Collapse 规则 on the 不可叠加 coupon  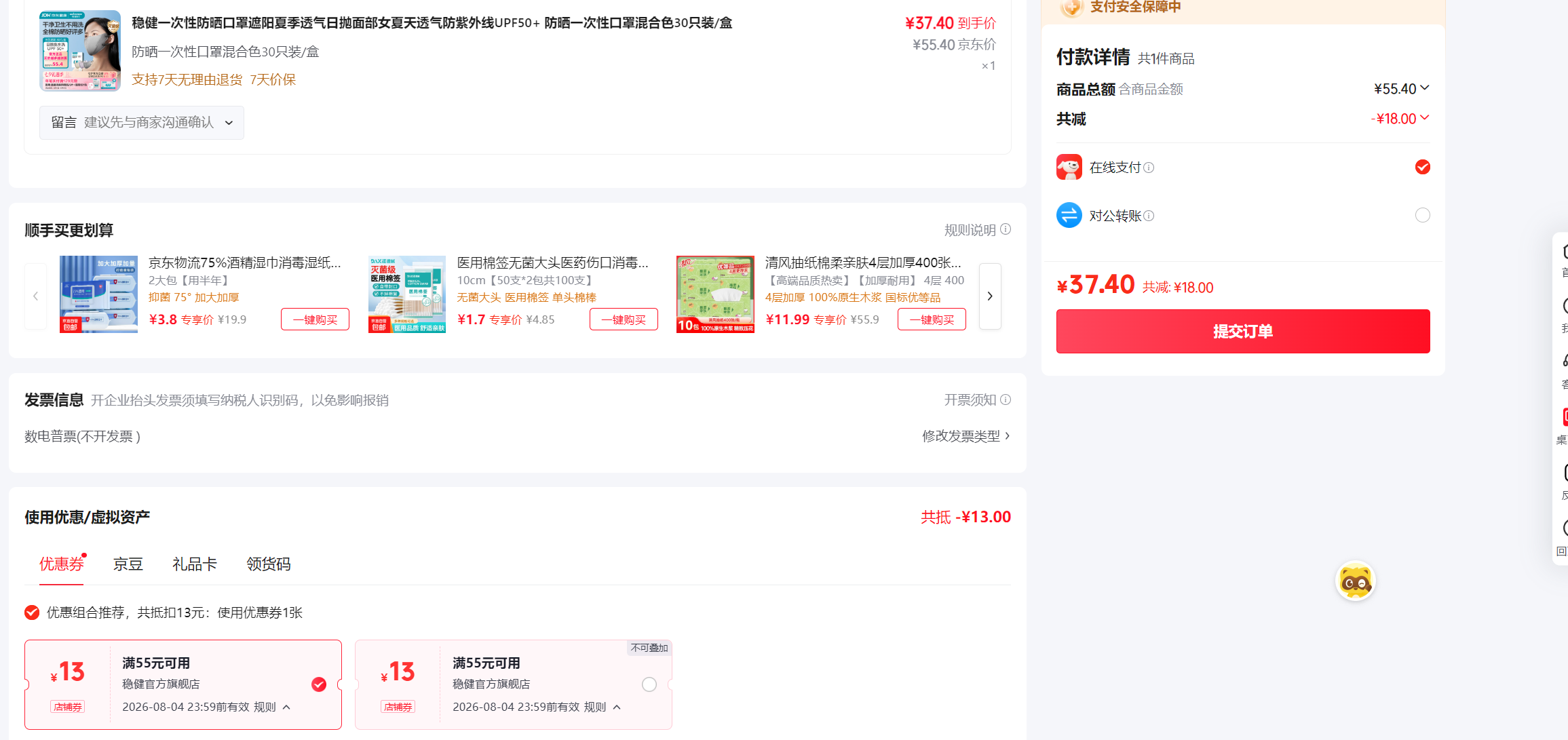pyautogui.click(x=603, y=707)
